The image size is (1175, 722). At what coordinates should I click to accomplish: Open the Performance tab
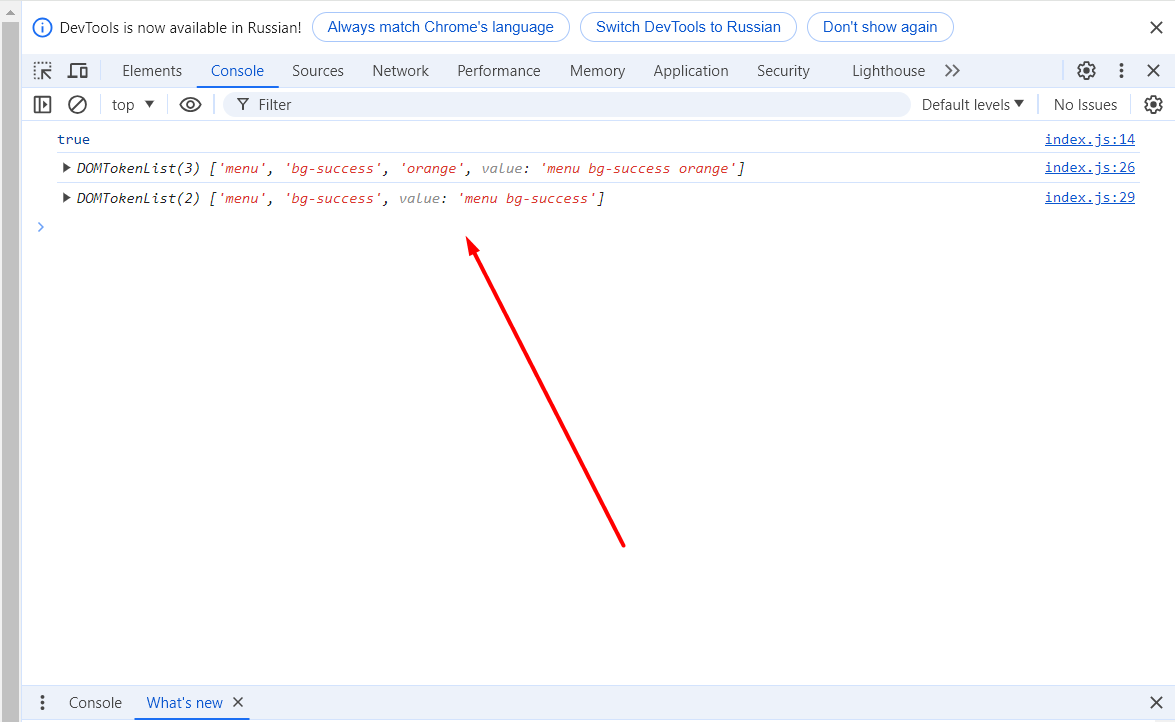pos(498,70)
